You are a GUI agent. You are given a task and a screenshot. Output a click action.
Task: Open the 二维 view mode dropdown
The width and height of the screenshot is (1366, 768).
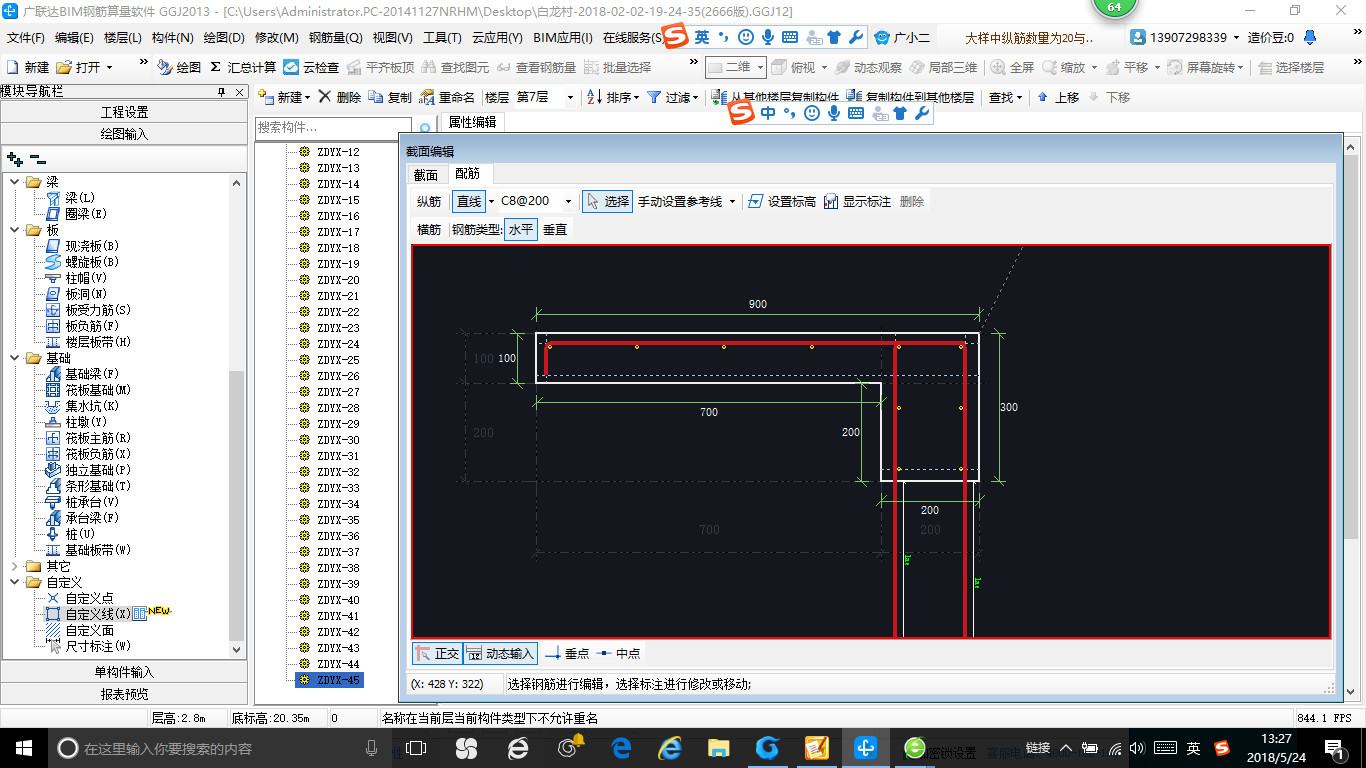tap(760, 67)
